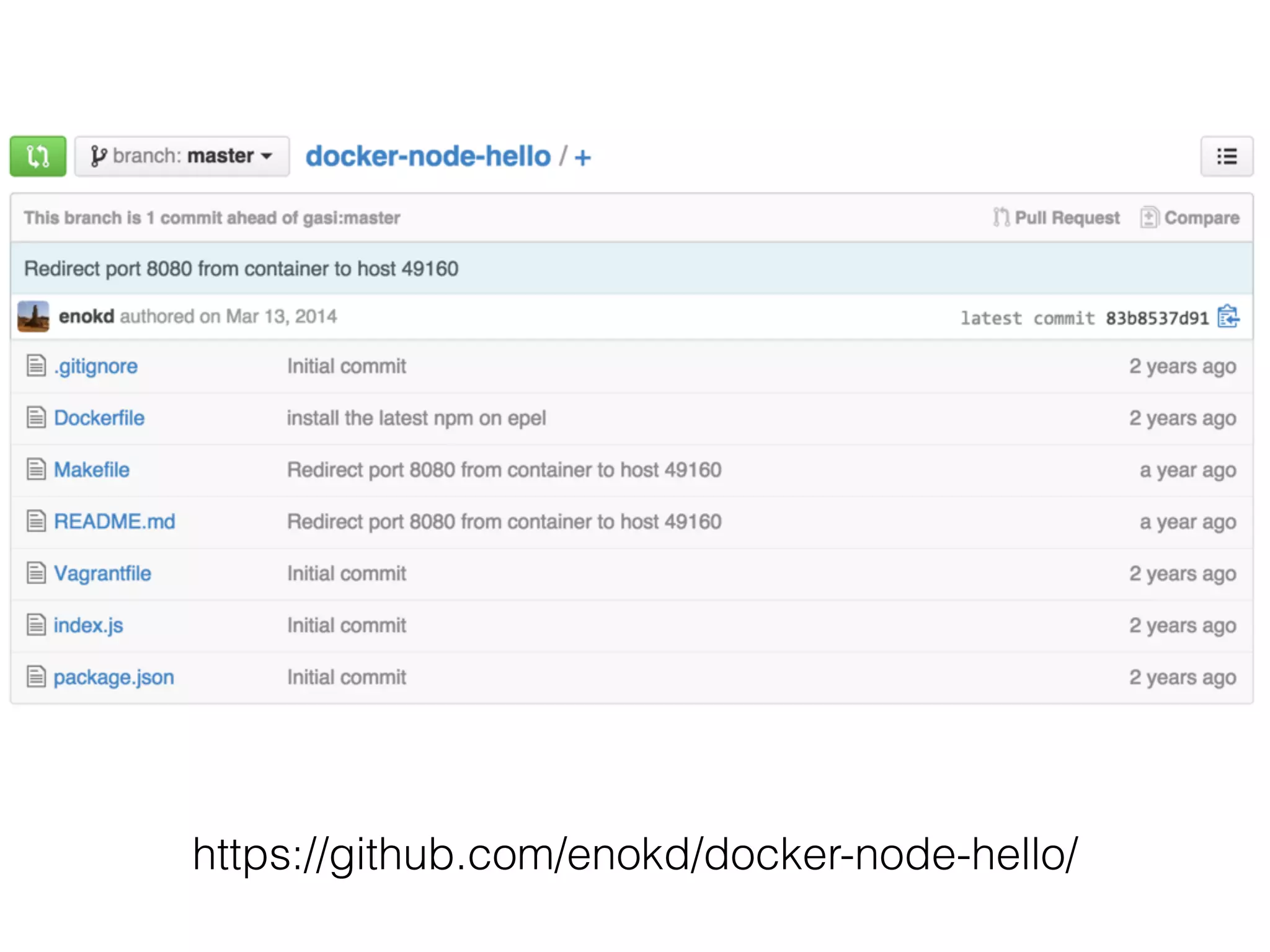Click the 2 years ago timestamp for Dockerfile
Image resolution: width=1270 pixels, height=952 pixels.
(x=1183, y=418)
